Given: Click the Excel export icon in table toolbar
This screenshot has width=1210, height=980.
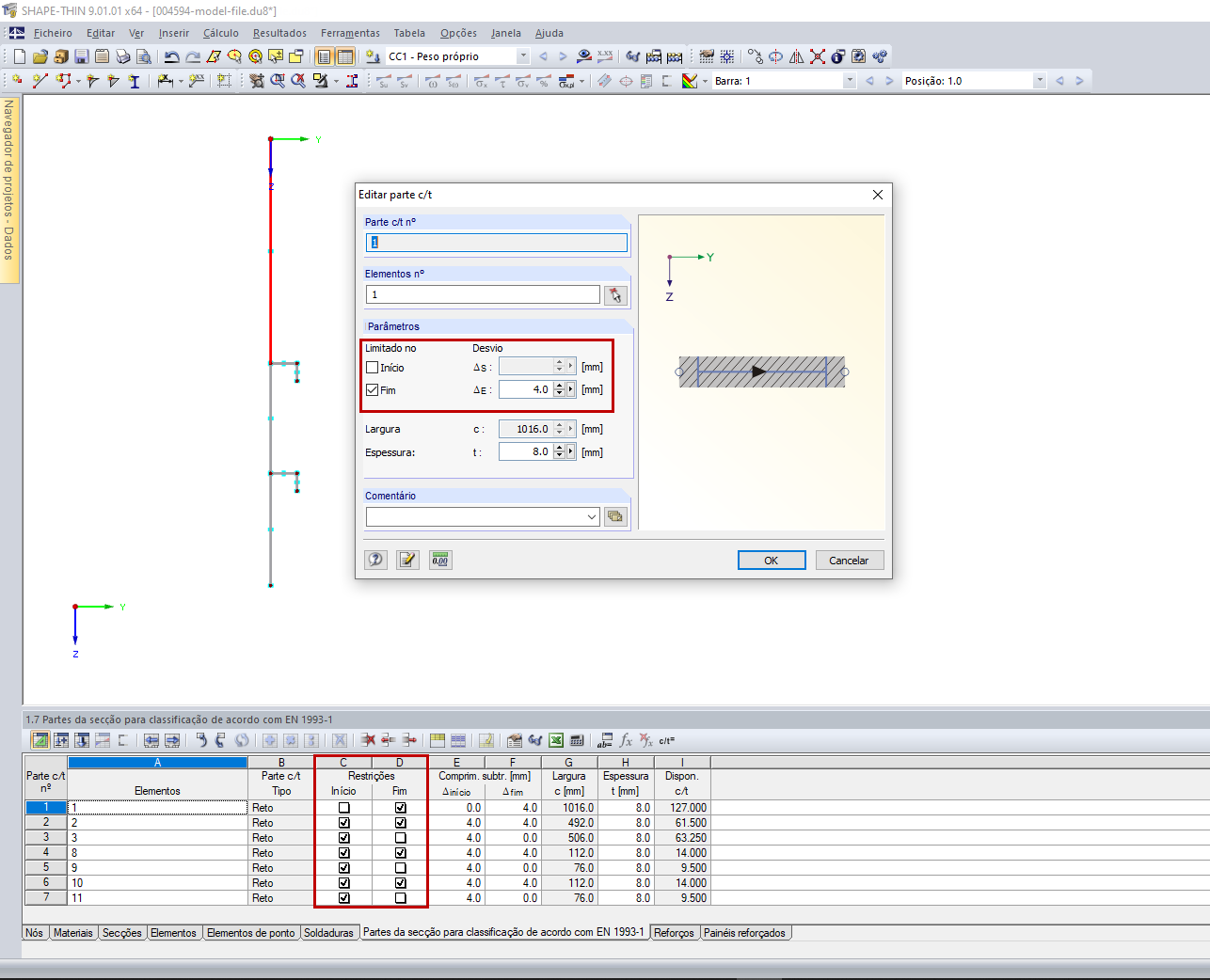Looking at the screenshot, I should click(556, 740).
